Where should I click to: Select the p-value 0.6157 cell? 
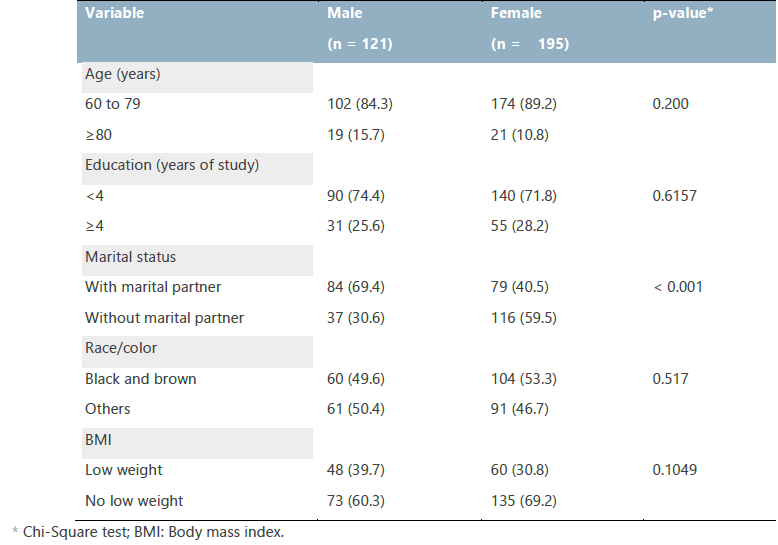(x=674, y=196)
